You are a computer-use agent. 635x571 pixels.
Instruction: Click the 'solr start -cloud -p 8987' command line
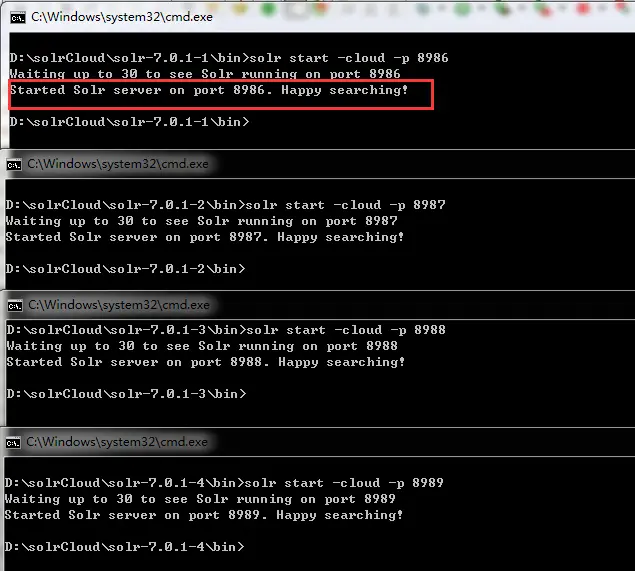click(x=225, y=205)
